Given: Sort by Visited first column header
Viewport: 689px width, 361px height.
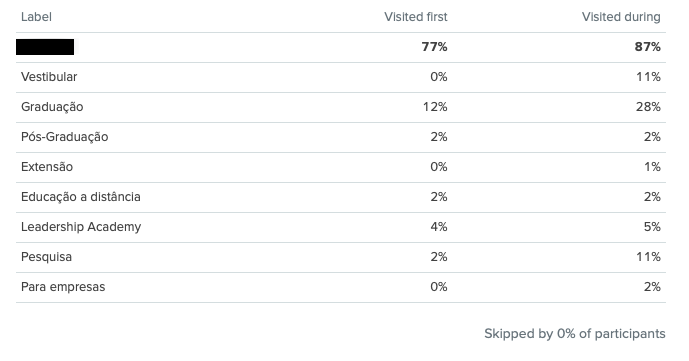Looking at the screenshot, I should click(x=416, y=17).
